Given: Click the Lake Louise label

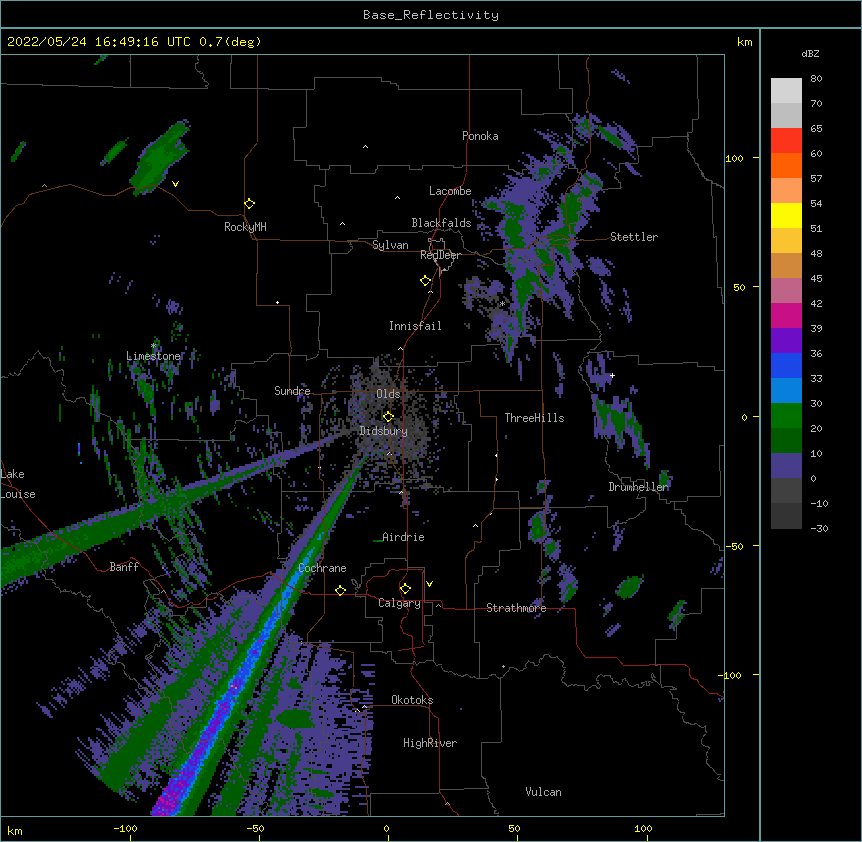Looking at the screenshot, I should click(x=18, y=484).
